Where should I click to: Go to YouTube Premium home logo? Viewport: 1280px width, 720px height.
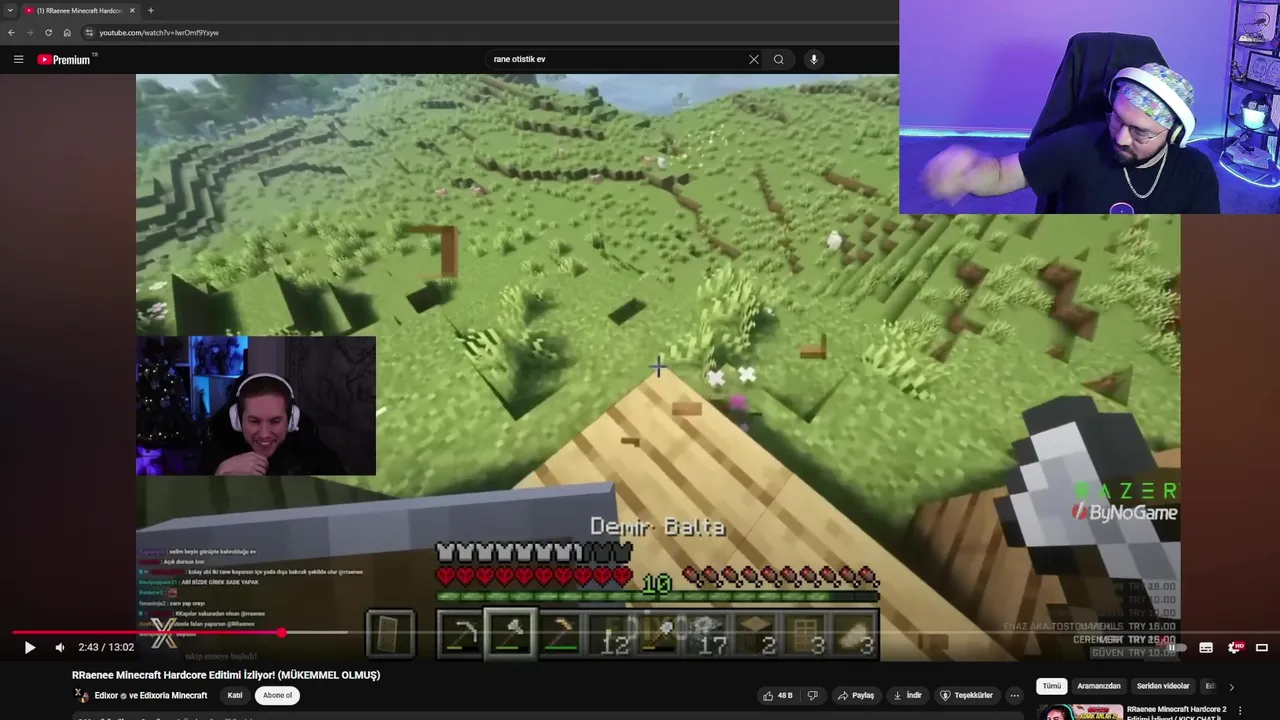pos(64,59)
